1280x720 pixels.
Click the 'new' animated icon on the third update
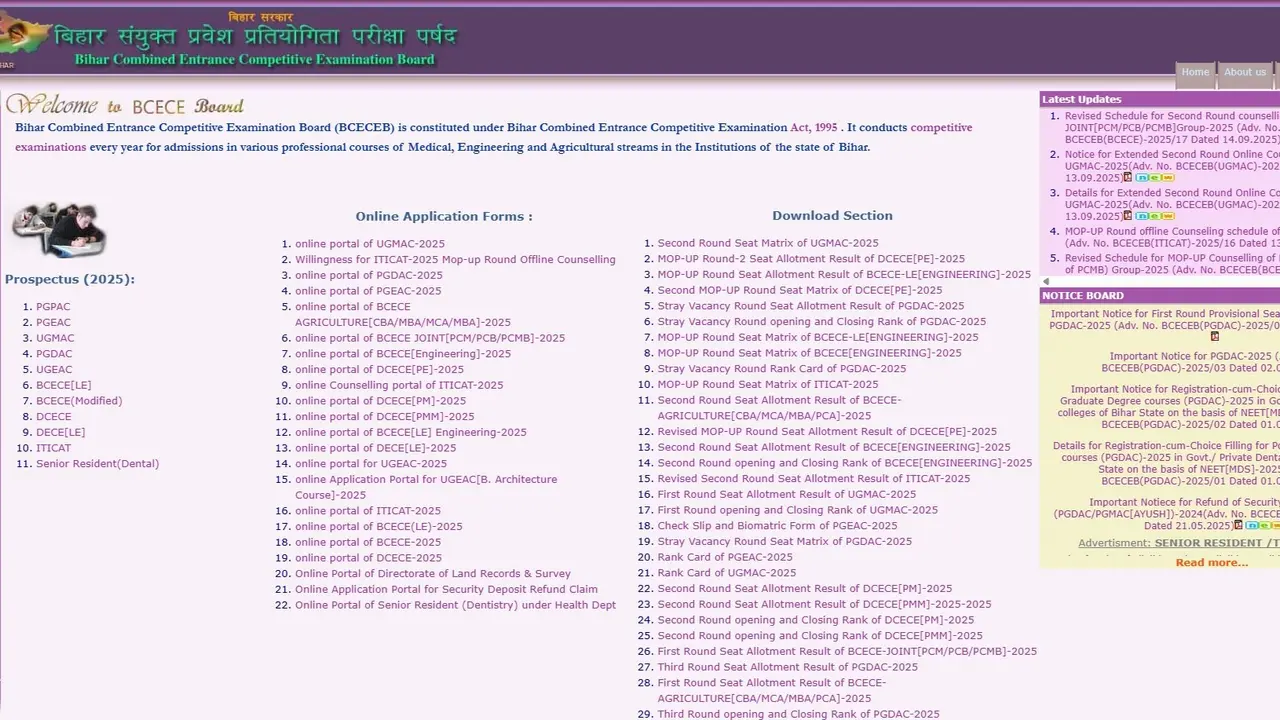(1155, 216)
